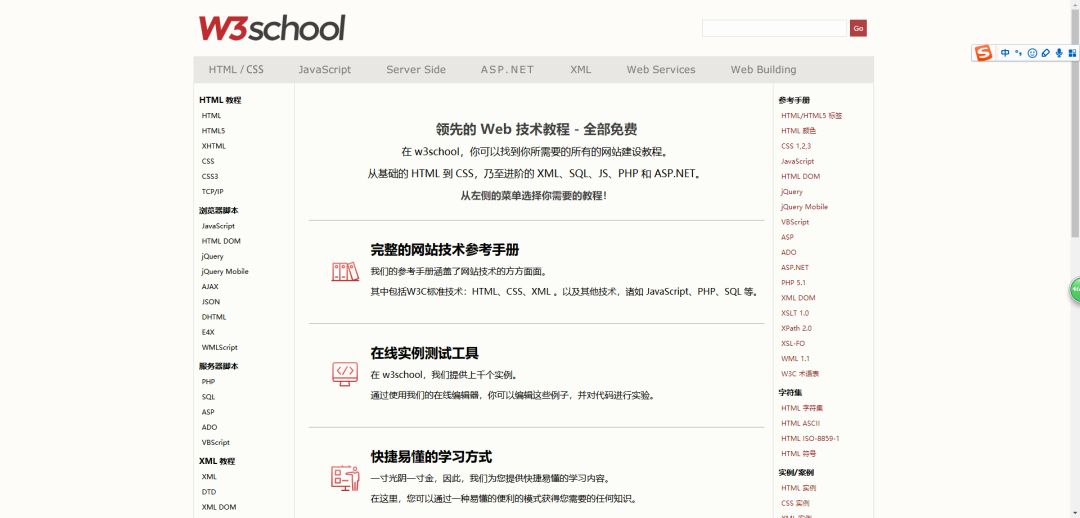Open HTML/HTML5 标签 reference link

pos(811,116)
